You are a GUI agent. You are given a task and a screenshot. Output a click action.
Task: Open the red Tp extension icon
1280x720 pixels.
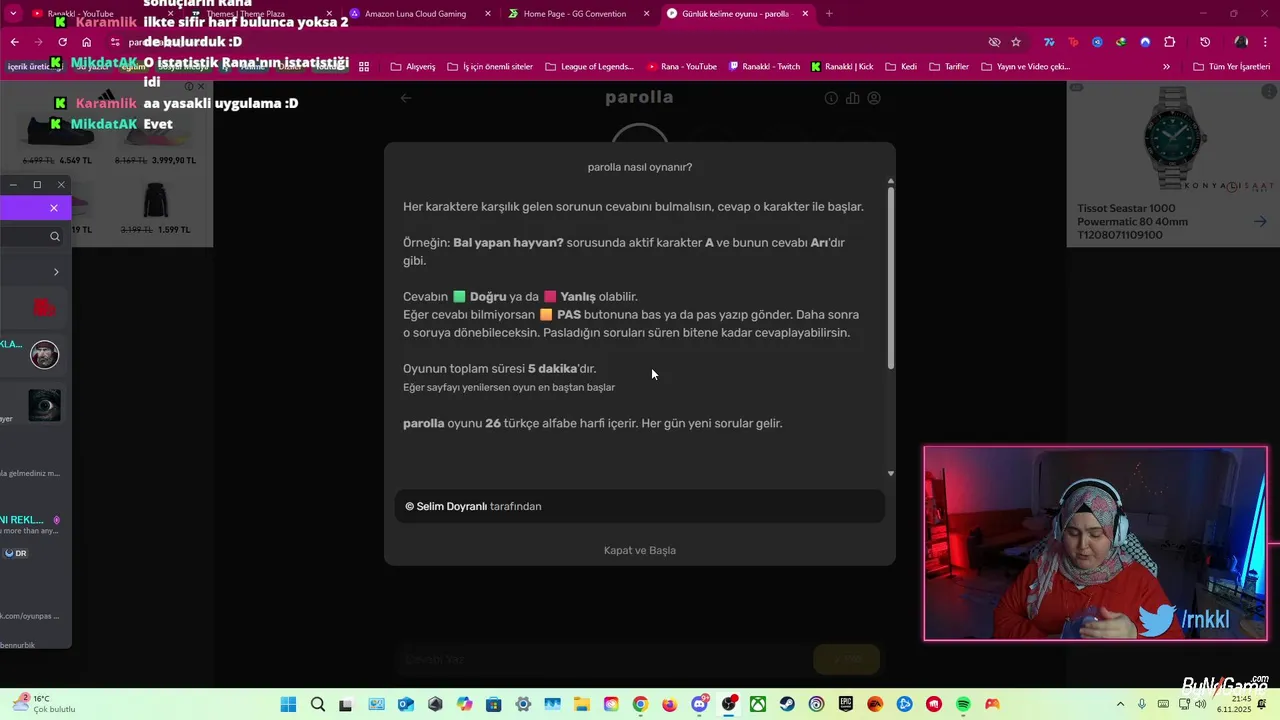click(1073, 42)
